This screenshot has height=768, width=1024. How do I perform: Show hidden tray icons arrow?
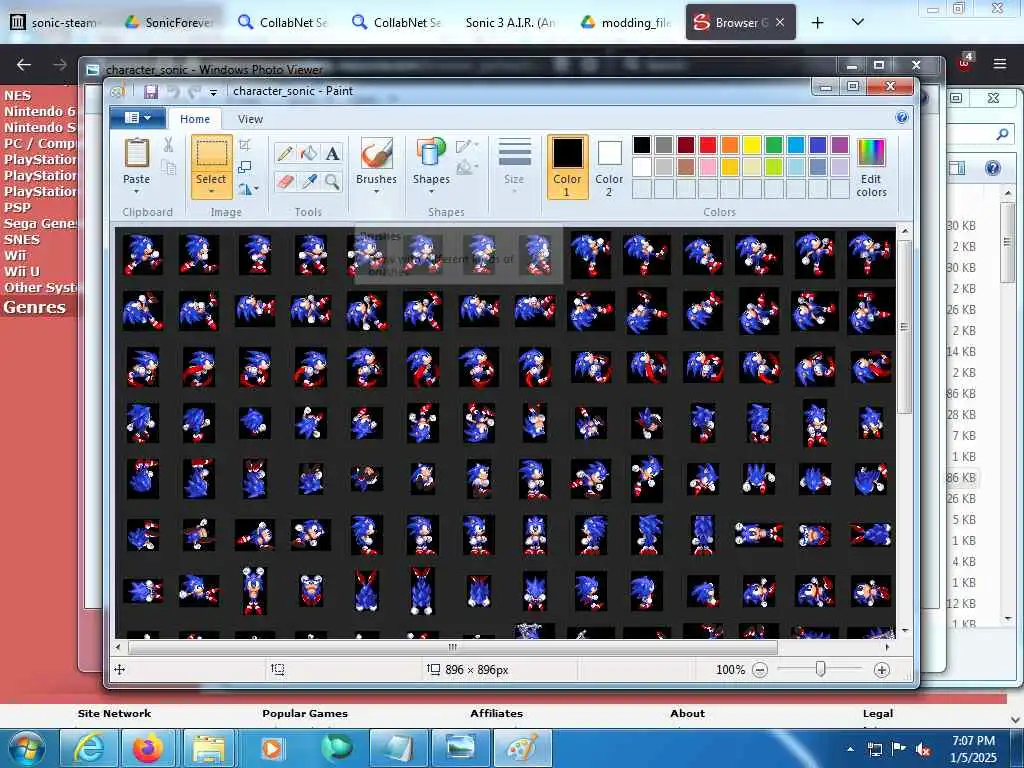click(x=850, y=750)
